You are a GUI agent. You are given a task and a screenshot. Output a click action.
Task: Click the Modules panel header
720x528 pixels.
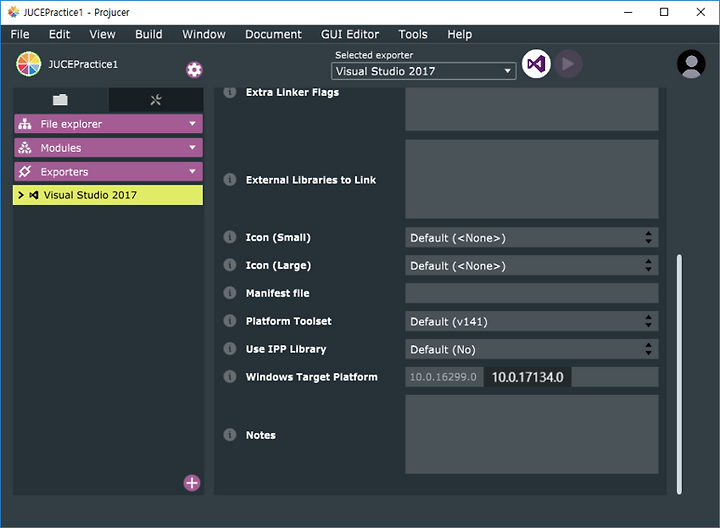click(108, 148)
